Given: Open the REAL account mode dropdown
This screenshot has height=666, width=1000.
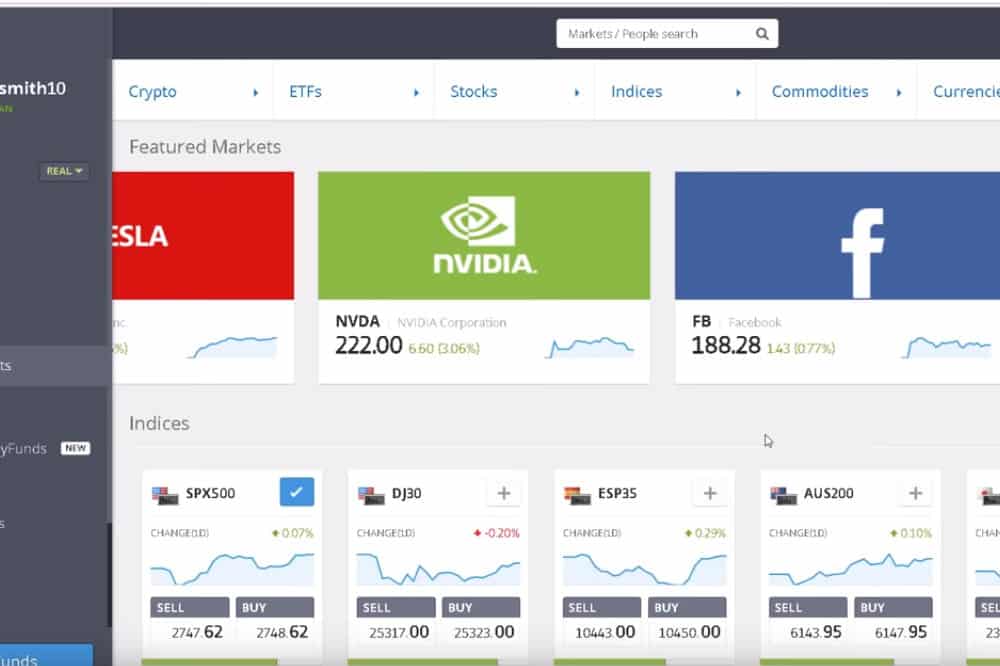Looking at the screenshot, I should (64, 171).
